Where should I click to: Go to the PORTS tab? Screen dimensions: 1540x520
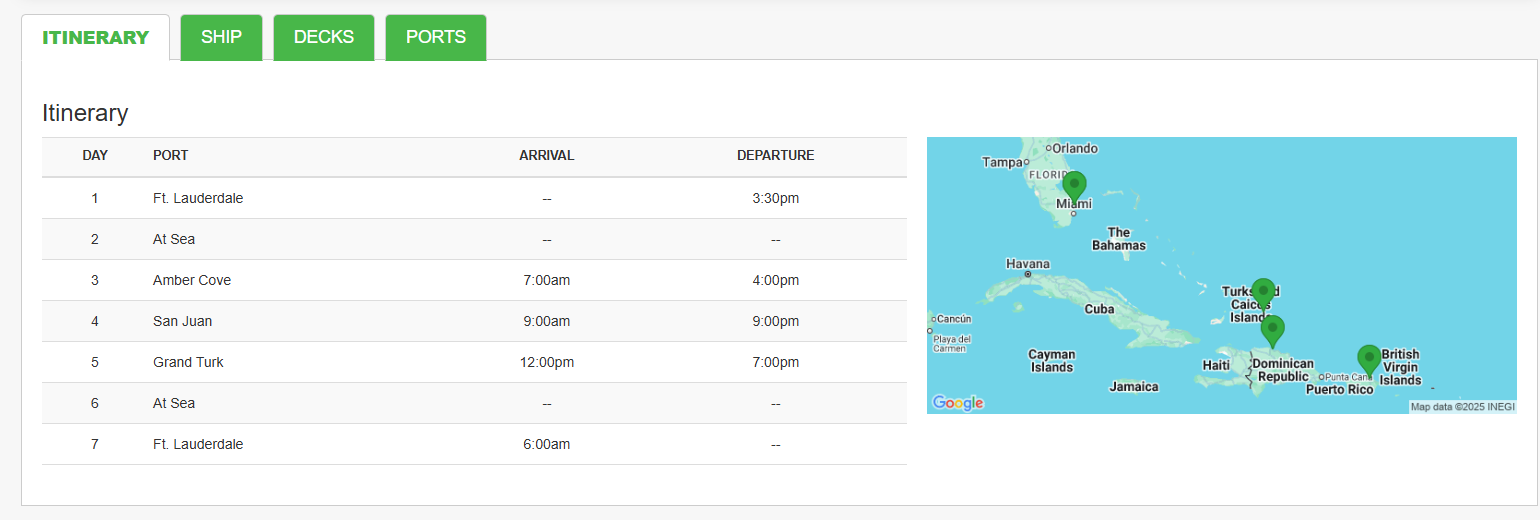coord(436,37)
